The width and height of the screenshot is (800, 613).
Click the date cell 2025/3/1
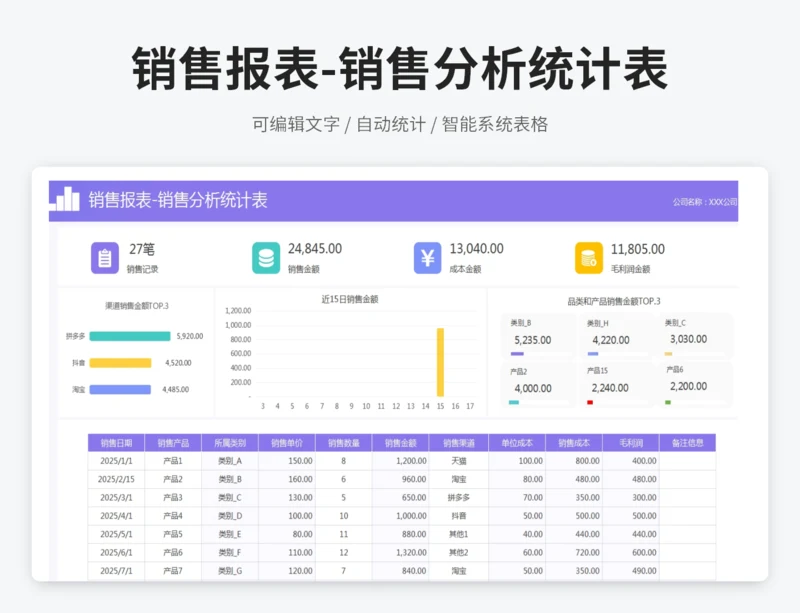(116, 498)
